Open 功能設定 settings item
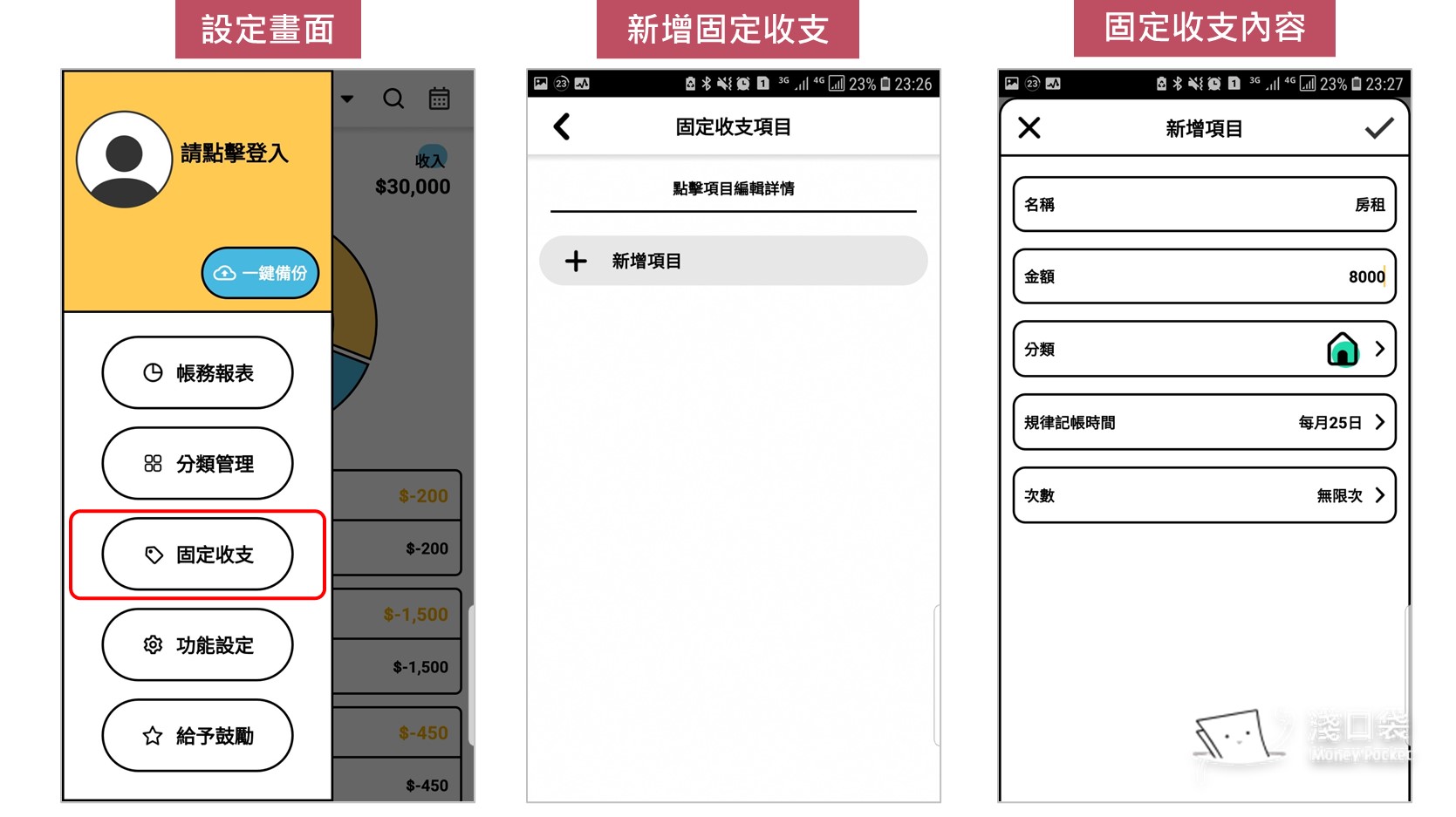The height and width of the screenshot is (817, 1456). click(x=197, y=644)
